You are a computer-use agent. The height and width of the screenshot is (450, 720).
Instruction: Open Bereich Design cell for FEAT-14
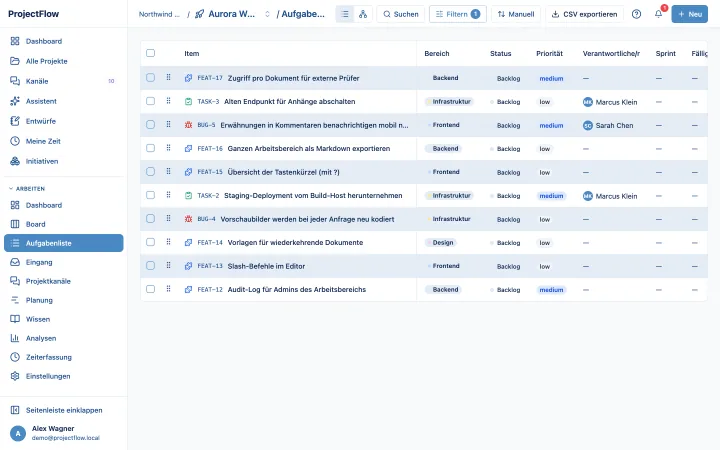pos(440,242)
